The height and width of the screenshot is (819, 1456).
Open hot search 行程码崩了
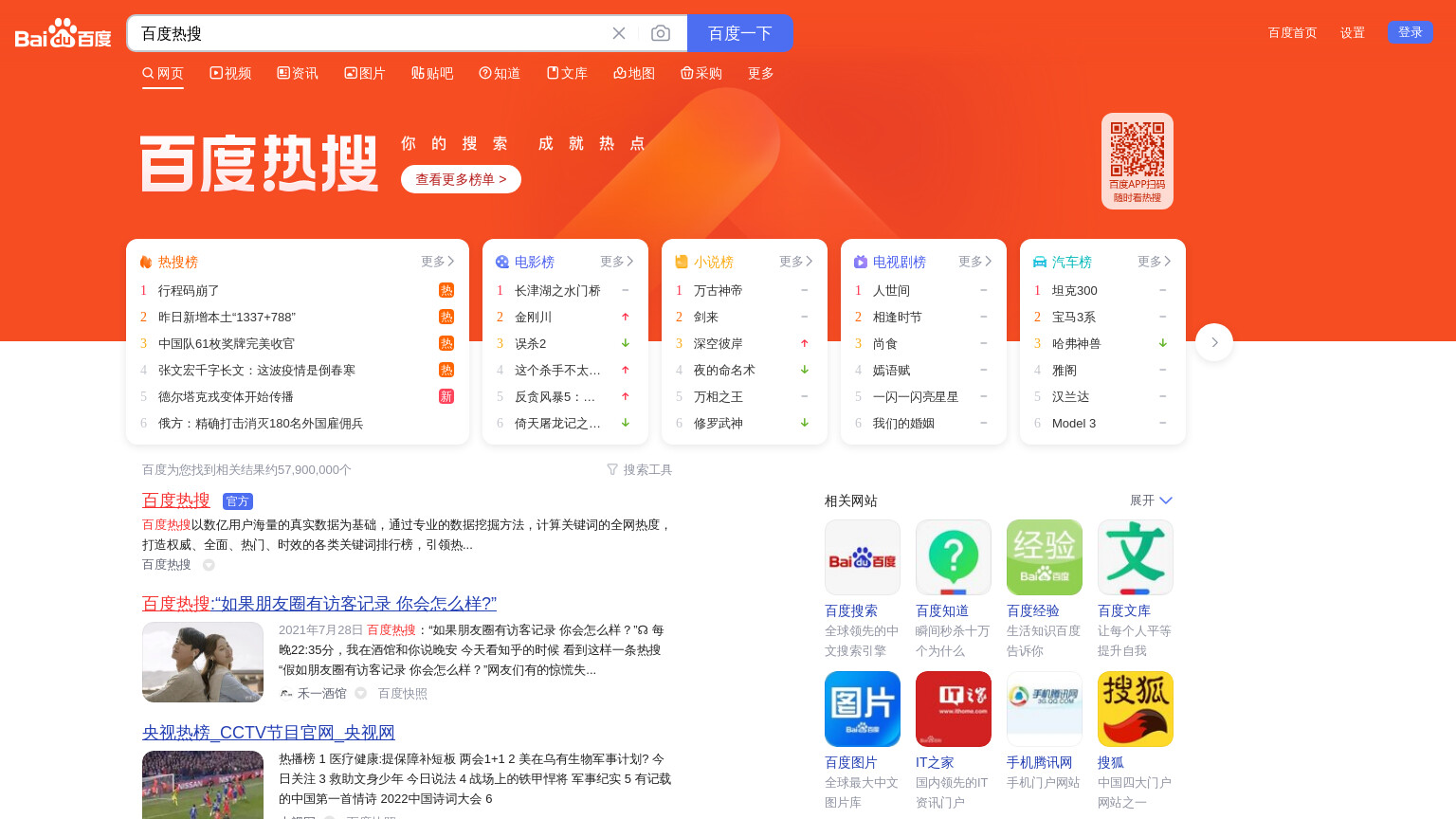pyautogui.click(x=189, y=290)
